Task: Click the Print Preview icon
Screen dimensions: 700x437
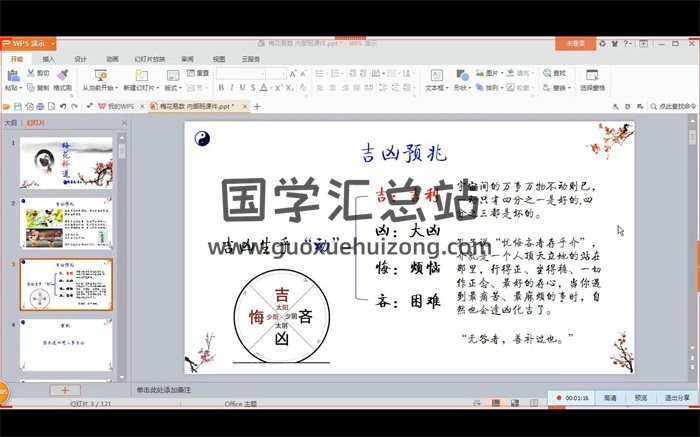Action: coord(51,106)
